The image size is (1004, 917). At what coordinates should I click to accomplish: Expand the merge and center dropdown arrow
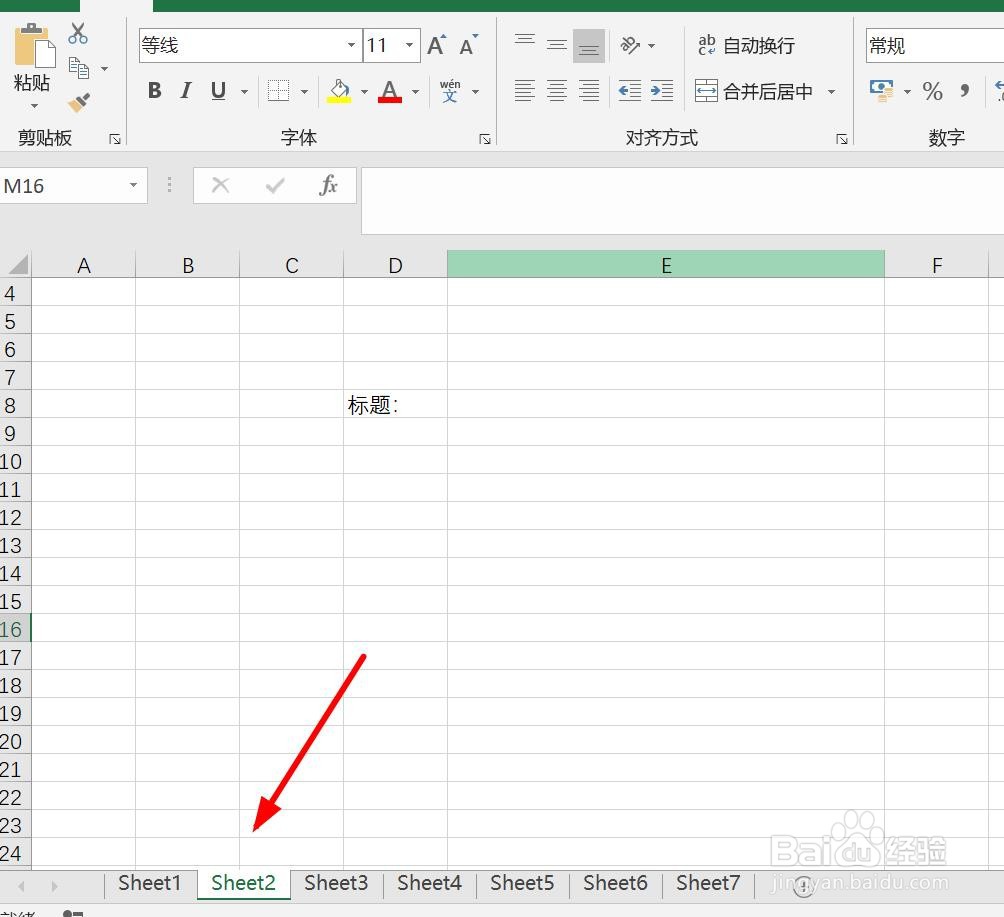tap(831, 92)
